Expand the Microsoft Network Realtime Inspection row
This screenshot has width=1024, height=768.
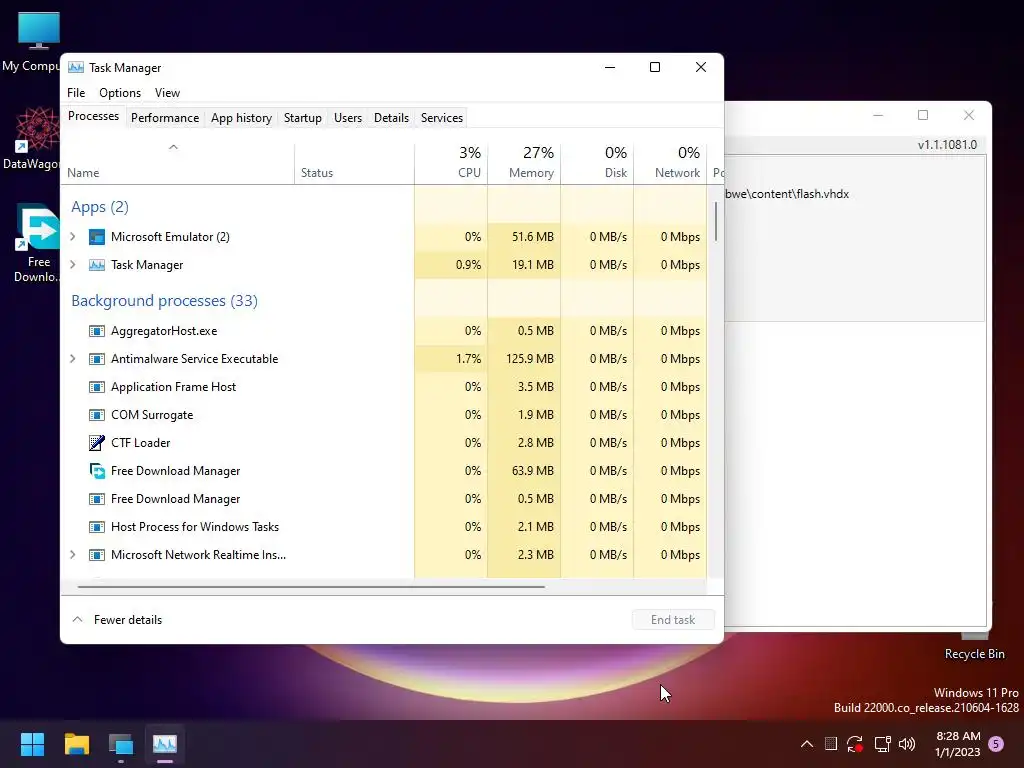click(x=72, y=555)
